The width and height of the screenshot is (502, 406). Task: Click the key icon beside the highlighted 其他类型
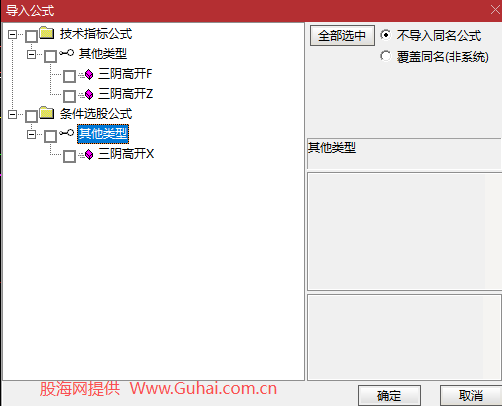coord(66,133)
